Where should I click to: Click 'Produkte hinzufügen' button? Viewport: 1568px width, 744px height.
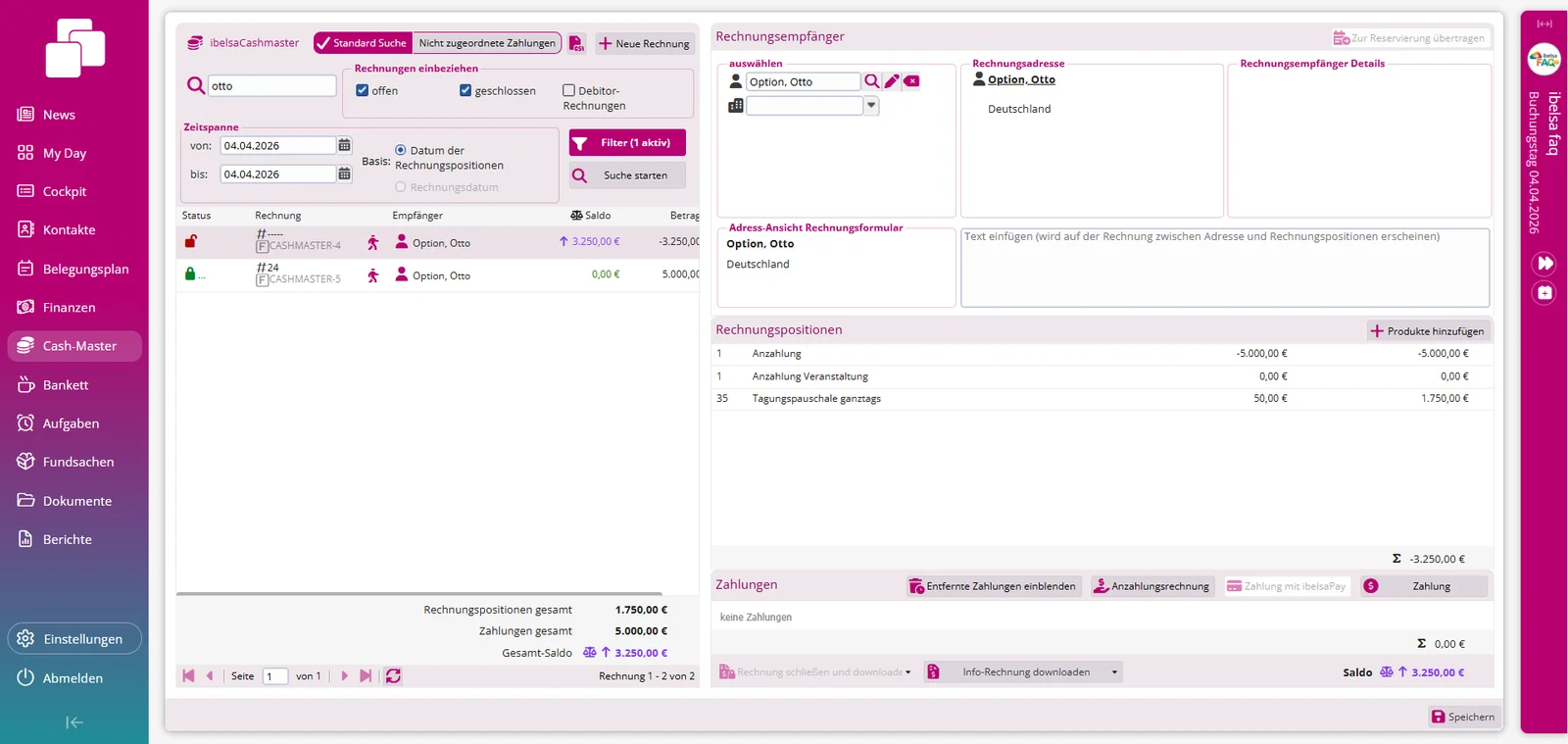1428,331
